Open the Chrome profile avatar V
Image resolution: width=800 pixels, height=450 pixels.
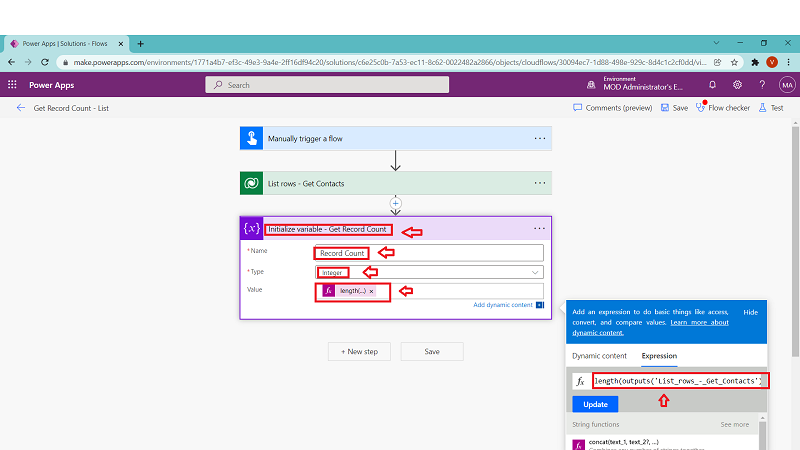772,62
